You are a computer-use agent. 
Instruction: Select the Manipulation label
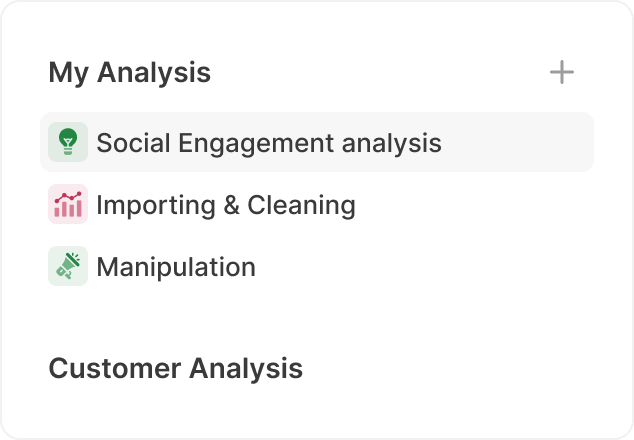point(175,267)
